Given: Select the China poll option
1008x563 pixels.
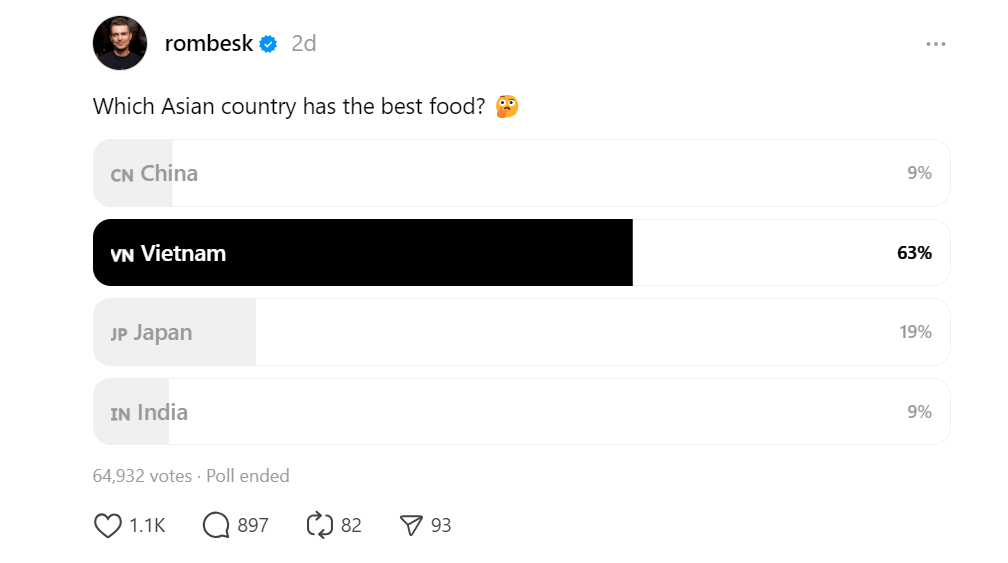Looking at the screenshot, I should (x=521, y=173).
